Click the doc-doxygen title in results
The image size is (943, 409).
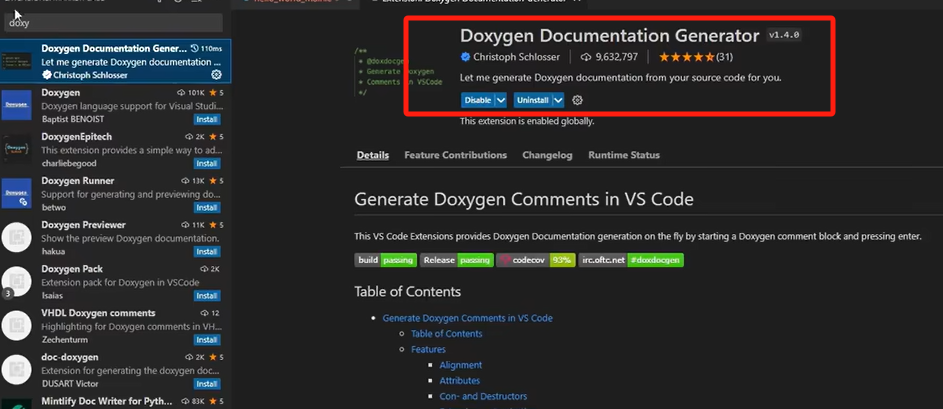(x=70, y=357)
